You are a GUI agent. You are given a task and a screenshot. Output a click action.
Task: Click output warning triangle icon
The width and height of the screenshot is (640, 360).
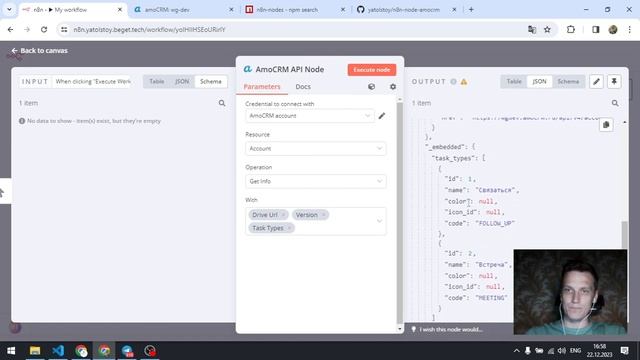click(464, 82)
